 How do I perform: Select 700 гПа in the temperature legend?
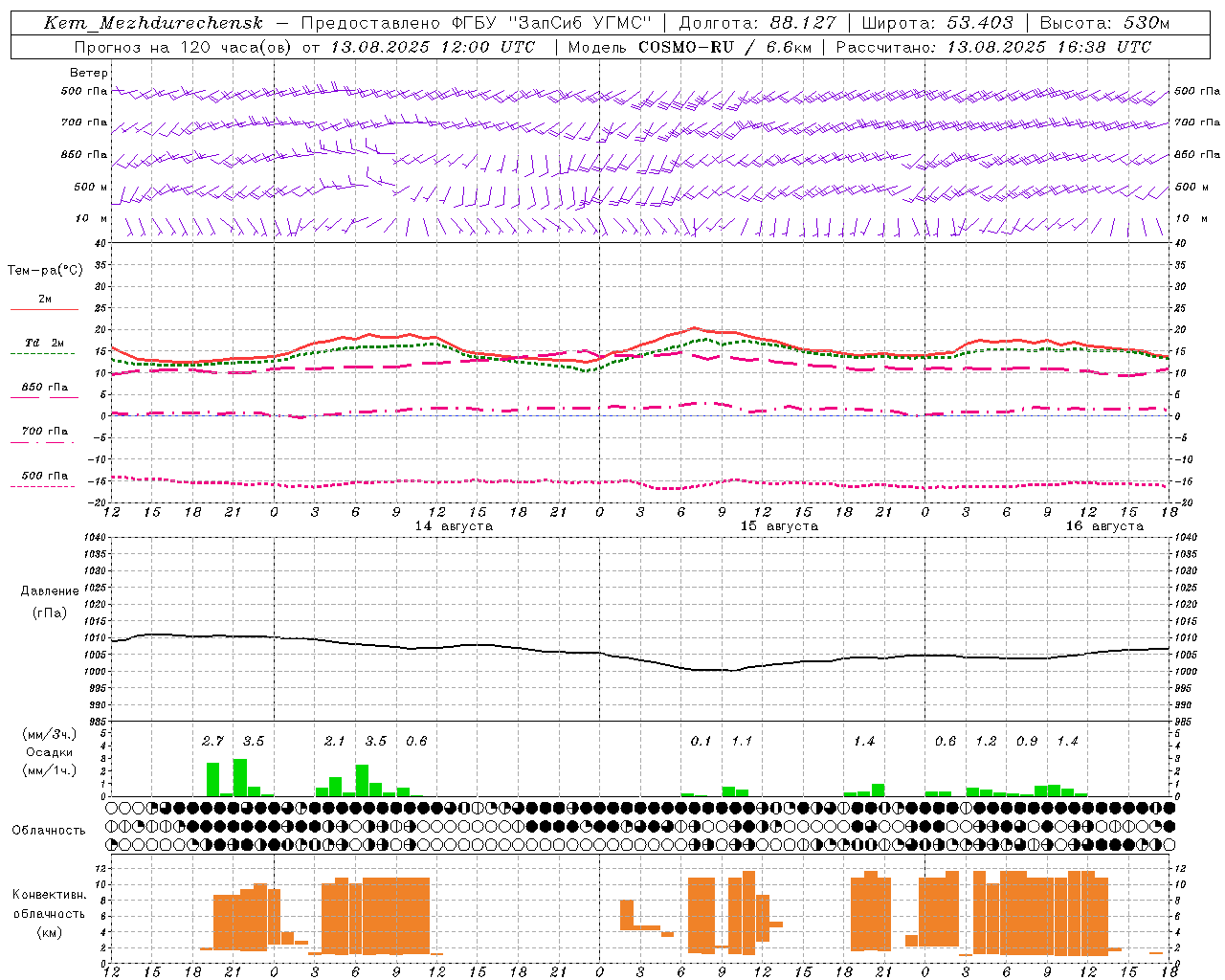[x=45, y=431]
